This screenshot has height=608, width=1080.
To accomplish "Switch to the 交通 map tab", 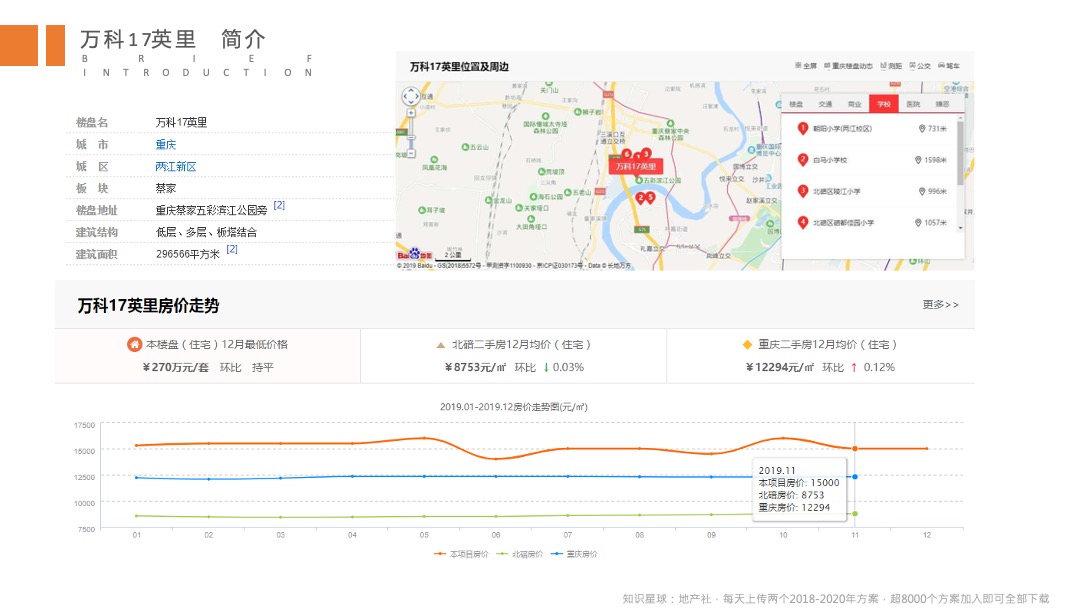I will (x=826, y=102).
